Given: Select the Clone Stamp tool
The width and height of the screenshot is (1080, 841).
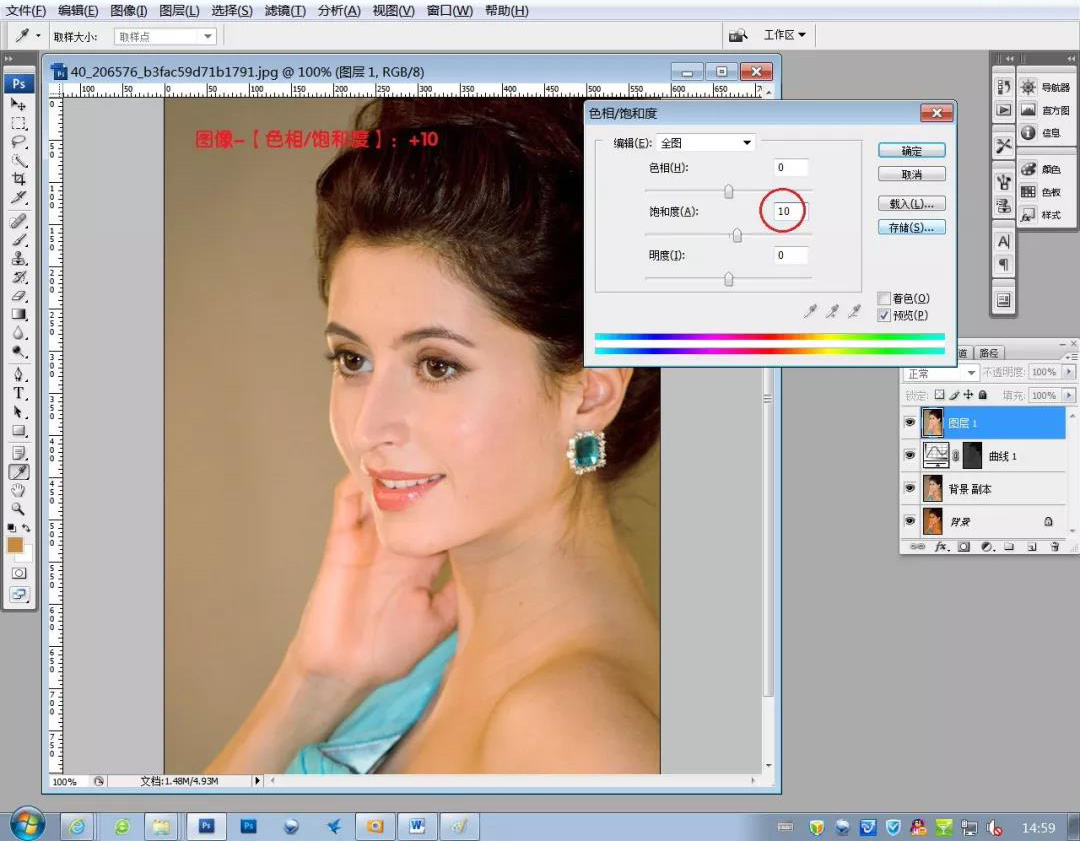Looking at the screenshot, I should coord(19,258).
